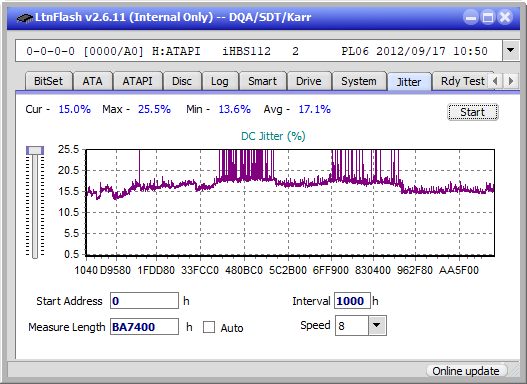Viewport: 527px width, 384px height.
Task: Open the drive selection dropdown arrow
Action: 511,51
